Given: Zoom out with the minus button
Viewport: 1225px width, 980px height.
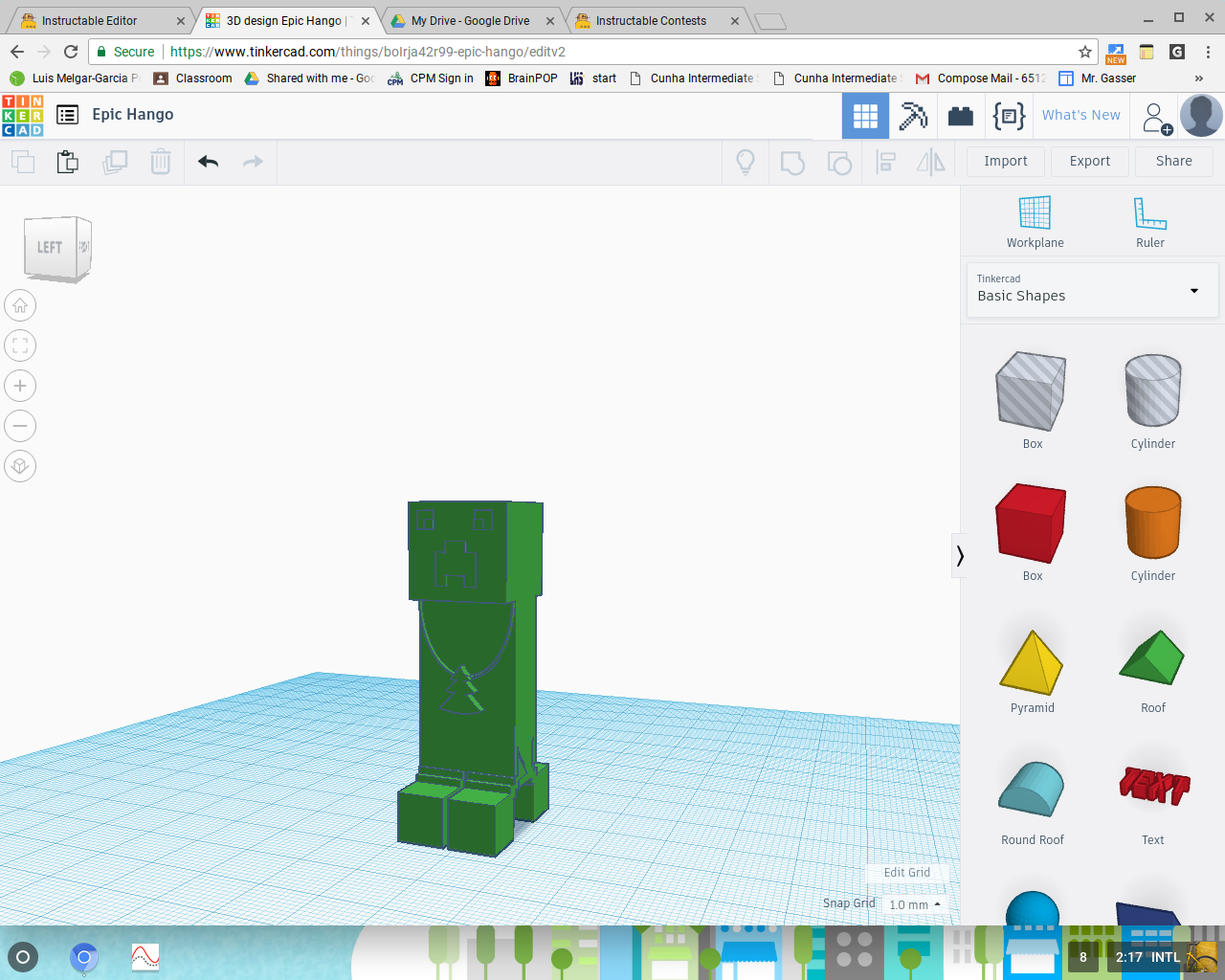Looking at the screenshot, I should (20, 426).
